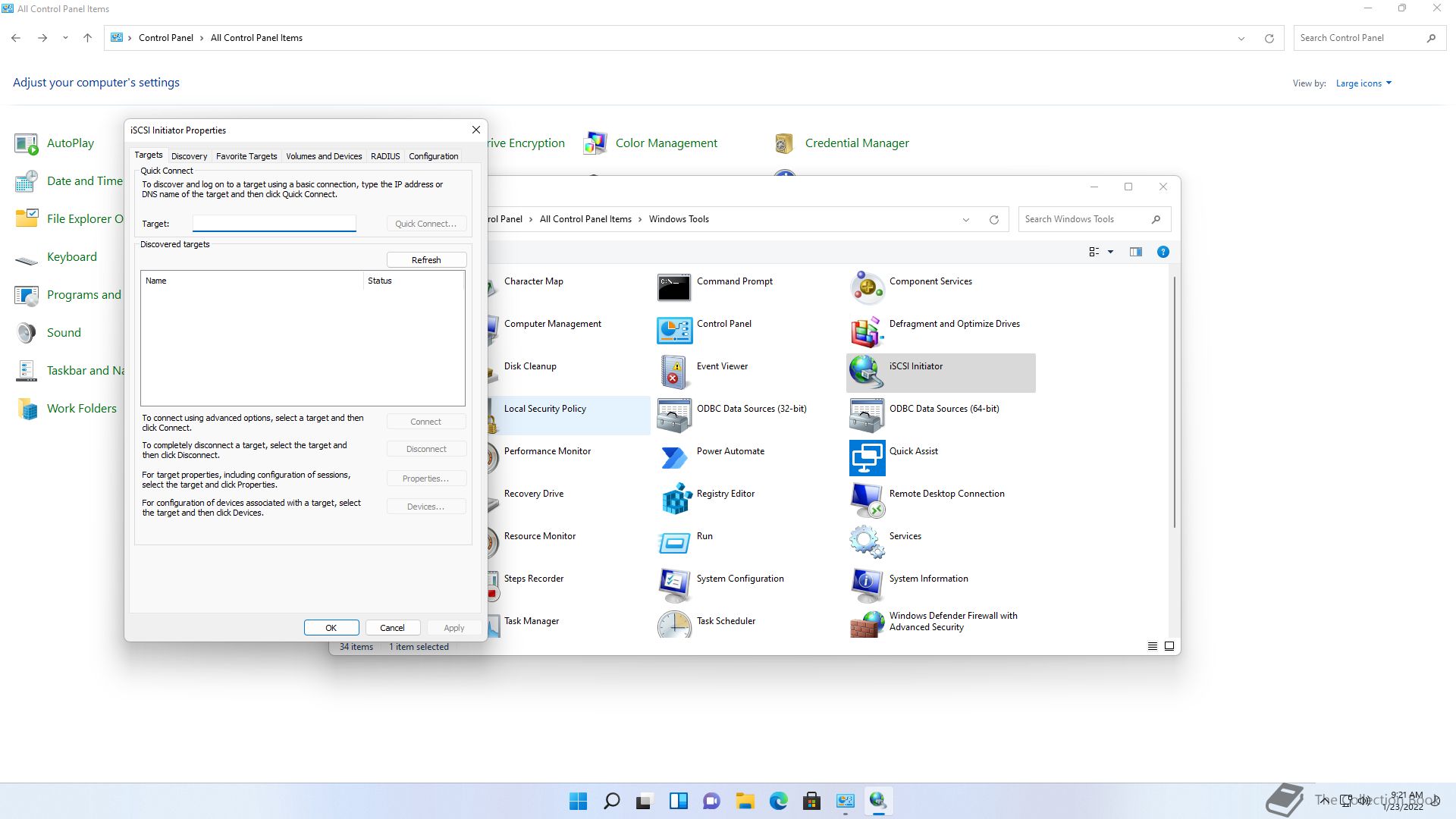
Task: Open the Configuration tab
Action: tap(433, 156)
